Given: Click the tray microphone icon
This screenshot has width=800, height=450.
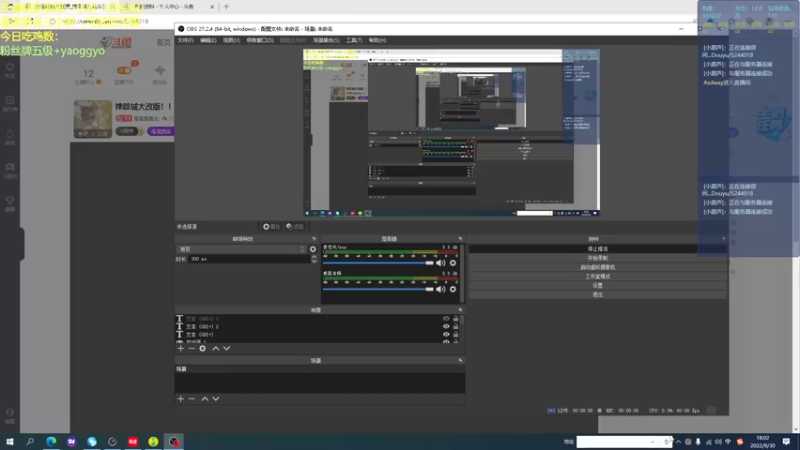Looking at the screenshot, I should tap(698, 442).
